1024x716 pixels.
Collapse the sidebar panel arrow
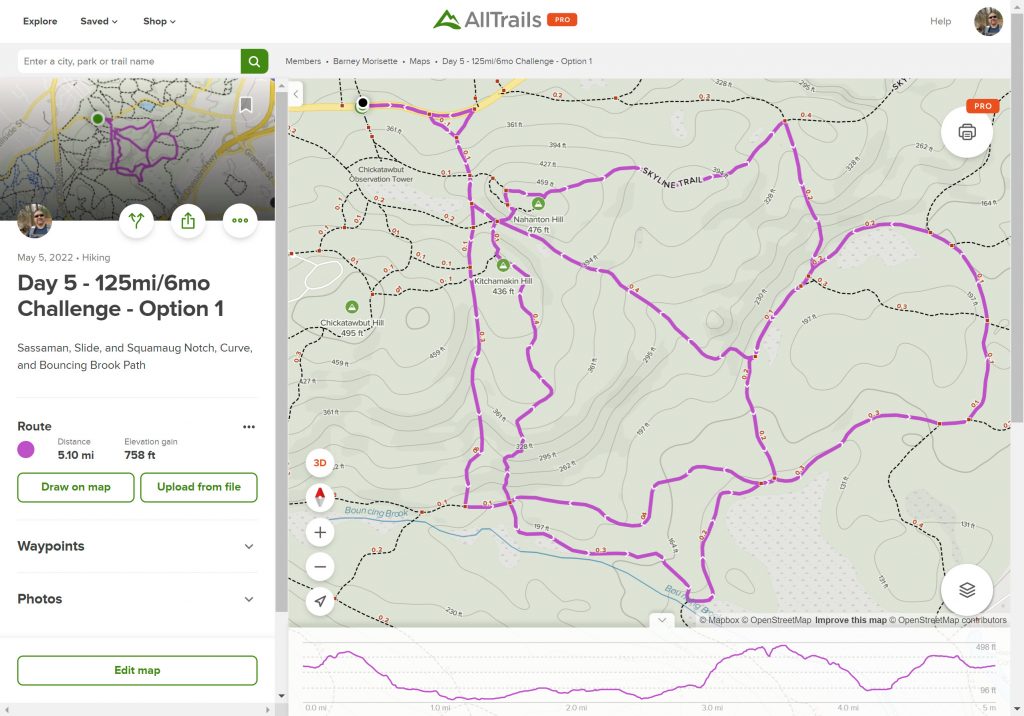(x=296, y=94)
